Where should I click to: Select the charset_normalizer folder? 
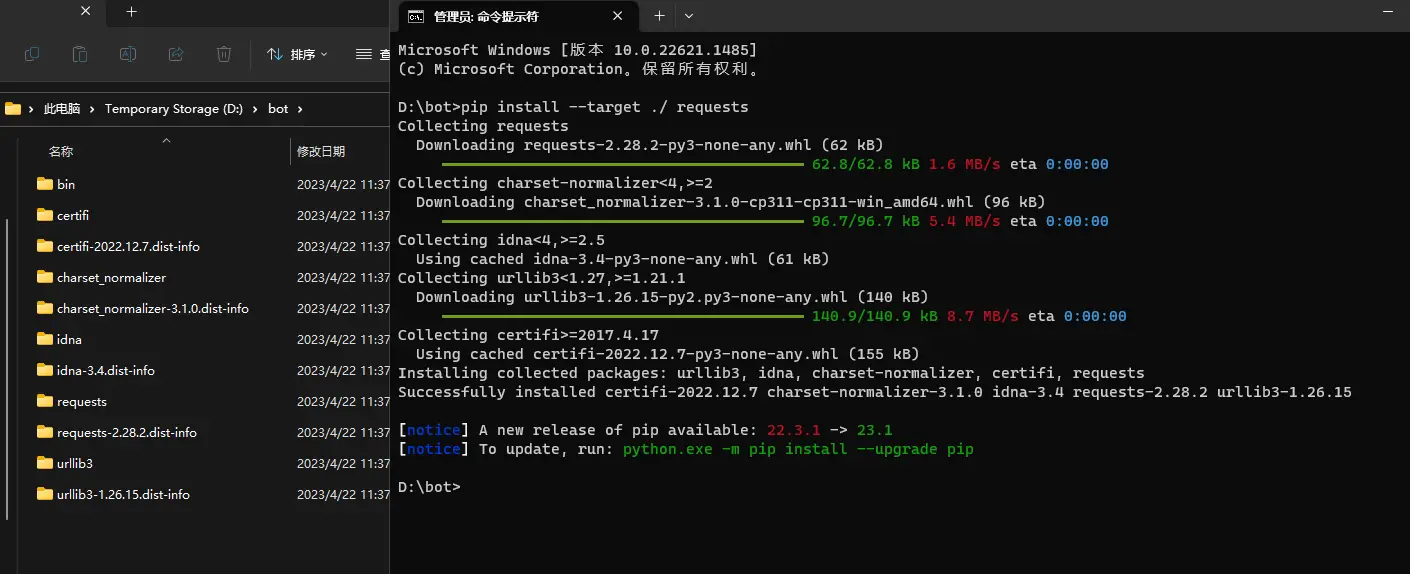[x=111, y=278]
